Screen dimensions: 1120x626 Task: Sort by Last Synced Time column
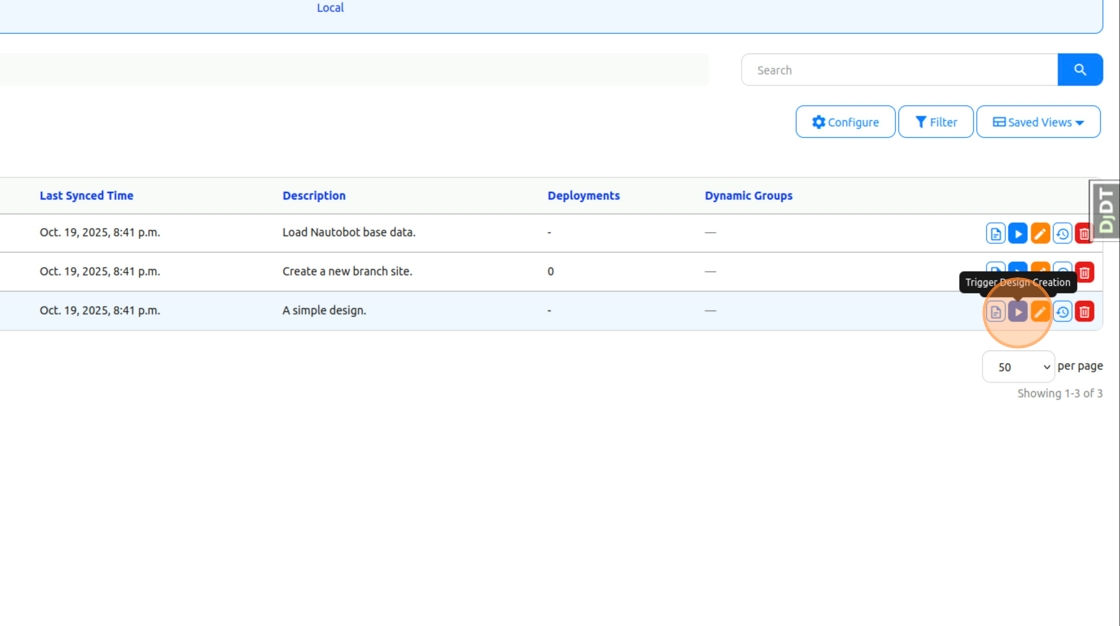tap(86, 196)
